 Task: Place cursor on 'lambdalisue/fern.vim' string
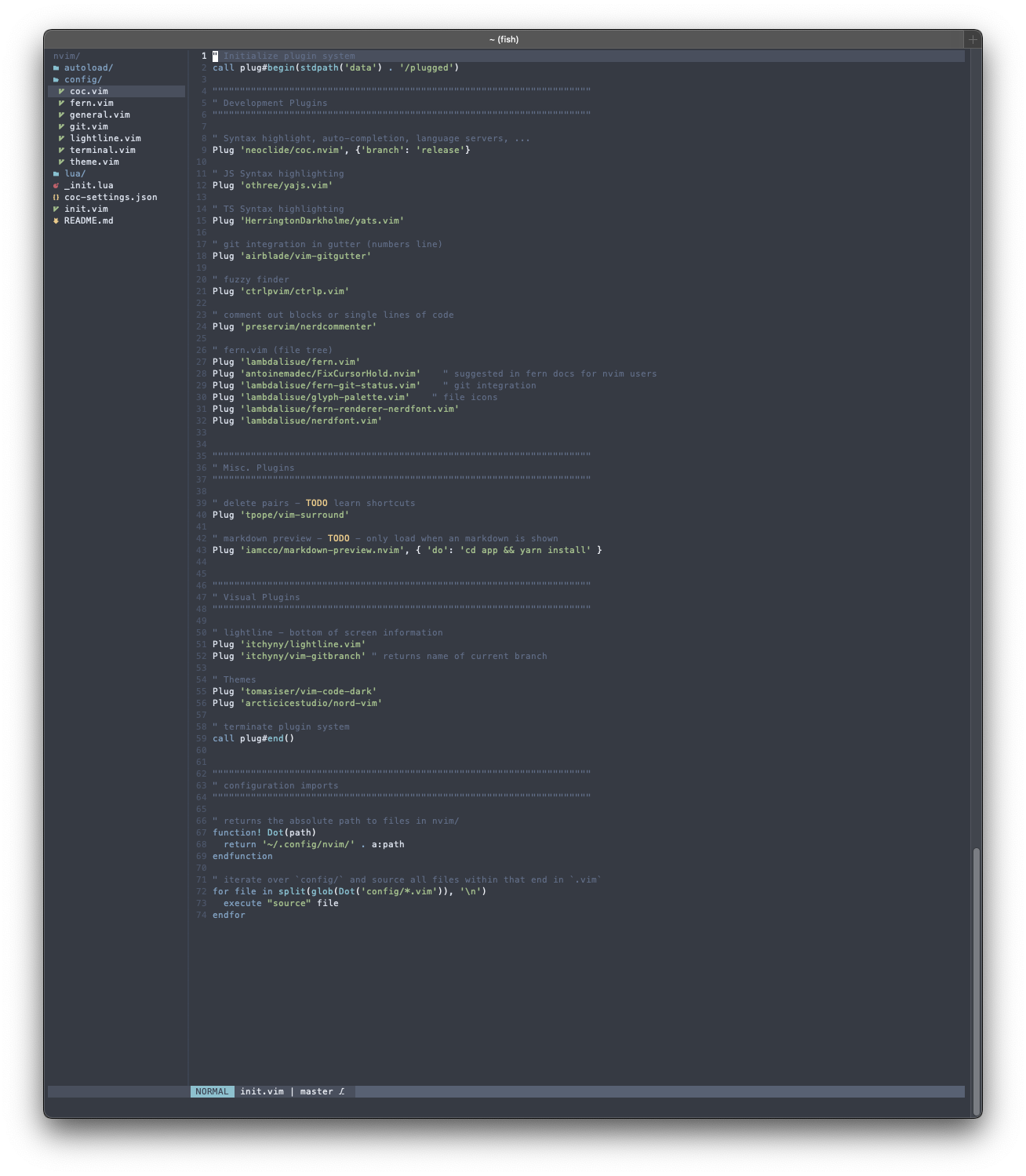pos(300,362)
